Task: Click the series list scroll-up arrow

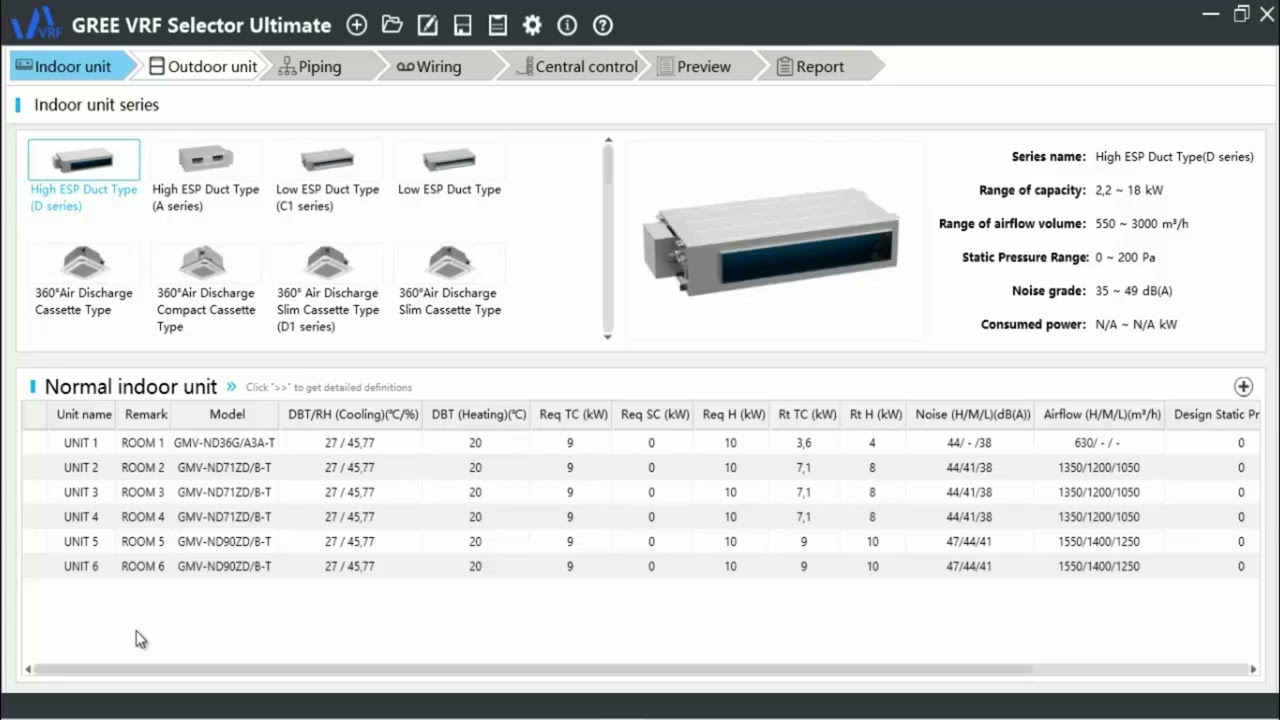Action: click(607, 142)
